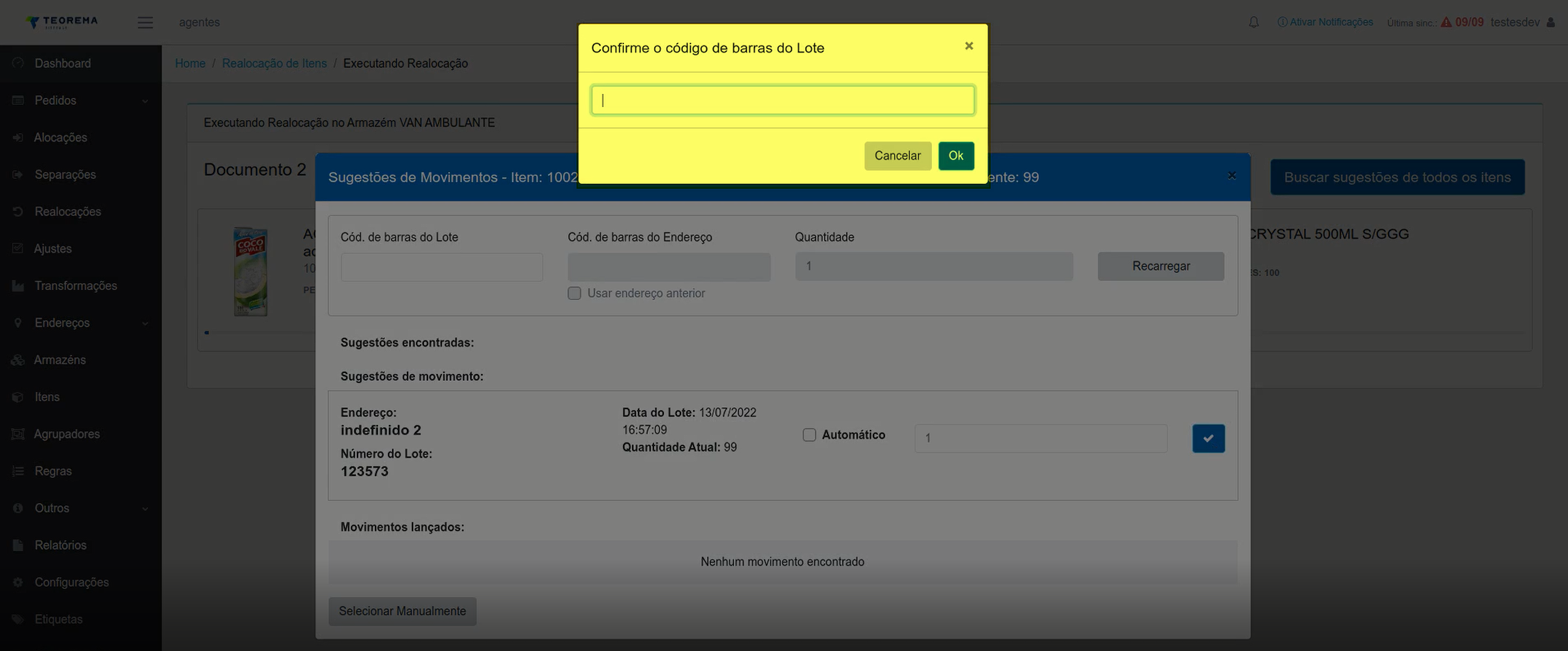Open Transformações in the sidebar
Image resolution: width=1568 pixels, height=651 pixels.
pyautogui.click(x=76, y=286)
